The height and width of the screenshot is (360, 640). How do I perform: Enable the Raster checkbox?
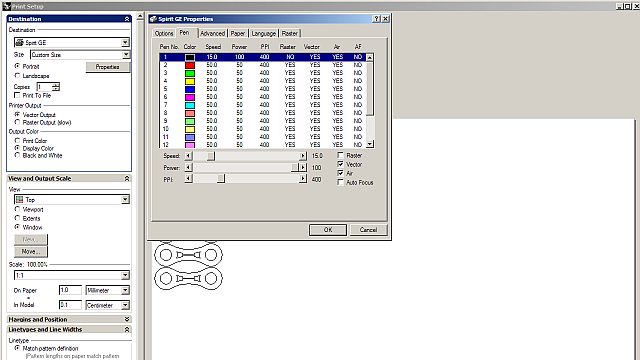pos(340,155)
